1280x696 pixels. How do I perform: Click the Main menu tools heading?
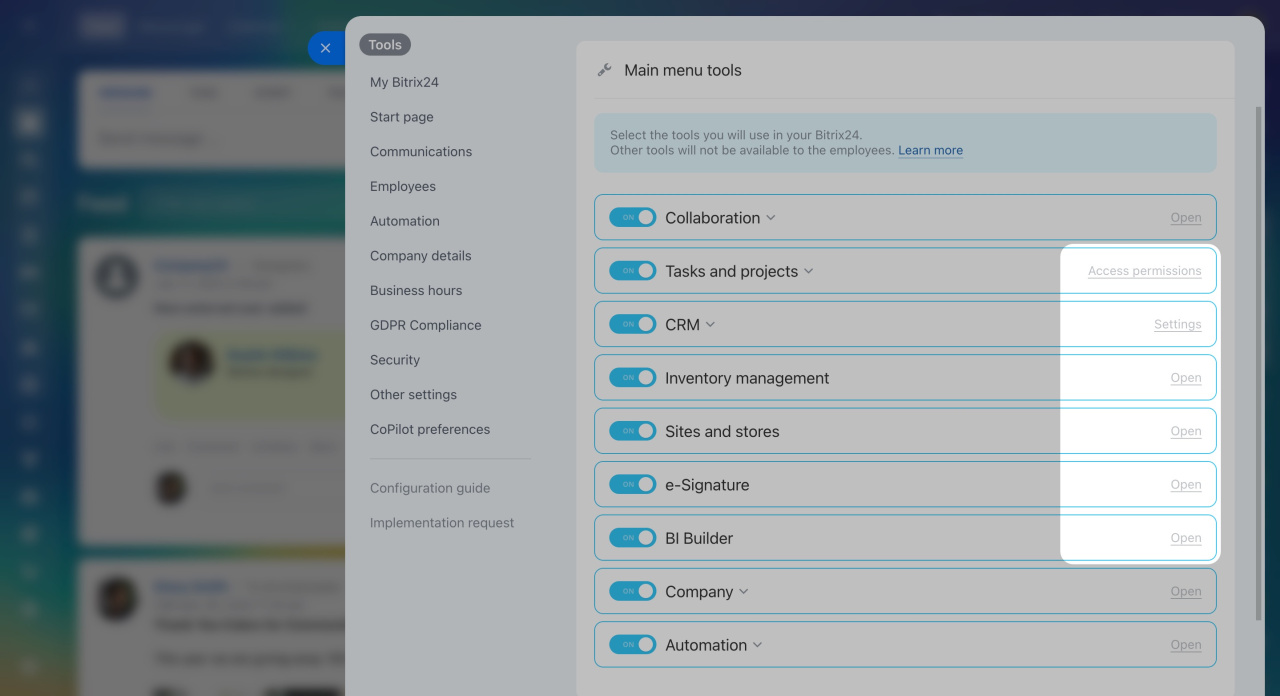click(x=683, y=70)
